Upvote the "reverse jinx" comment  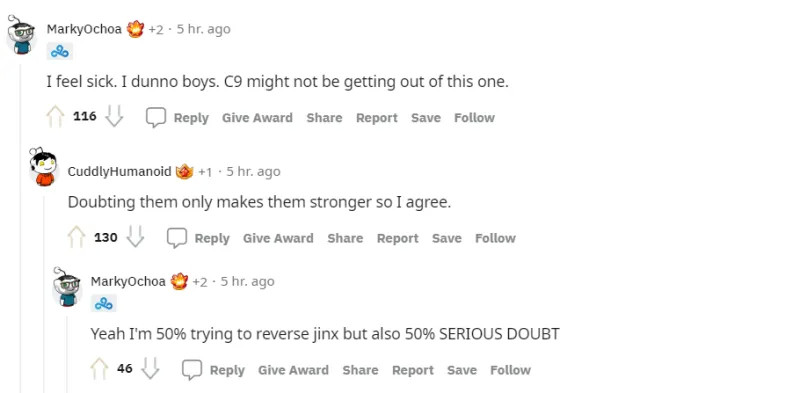pyautogui.click(x=99, y=369)
